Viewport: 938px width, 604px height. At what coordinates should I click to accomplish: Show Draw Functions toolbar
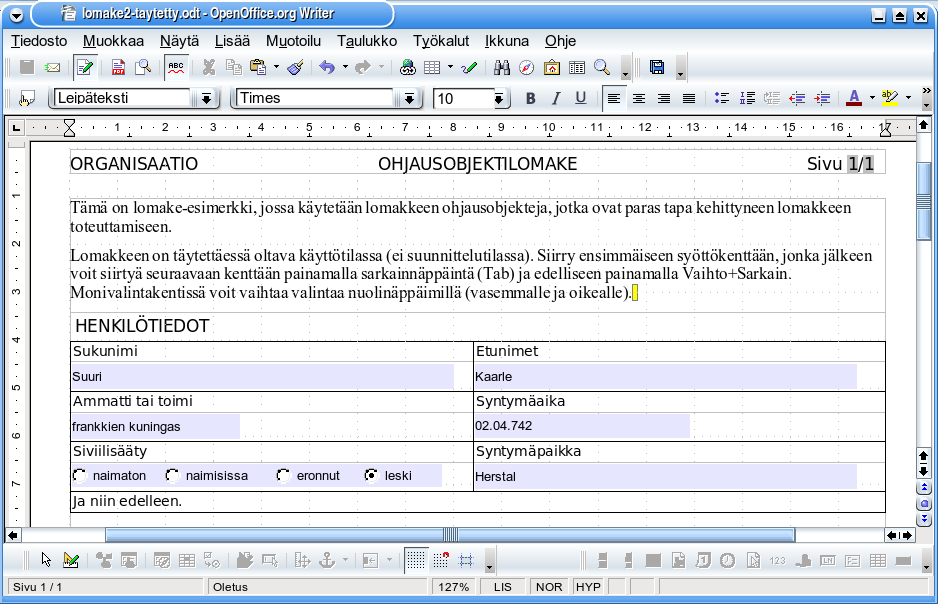coord(469,68)
